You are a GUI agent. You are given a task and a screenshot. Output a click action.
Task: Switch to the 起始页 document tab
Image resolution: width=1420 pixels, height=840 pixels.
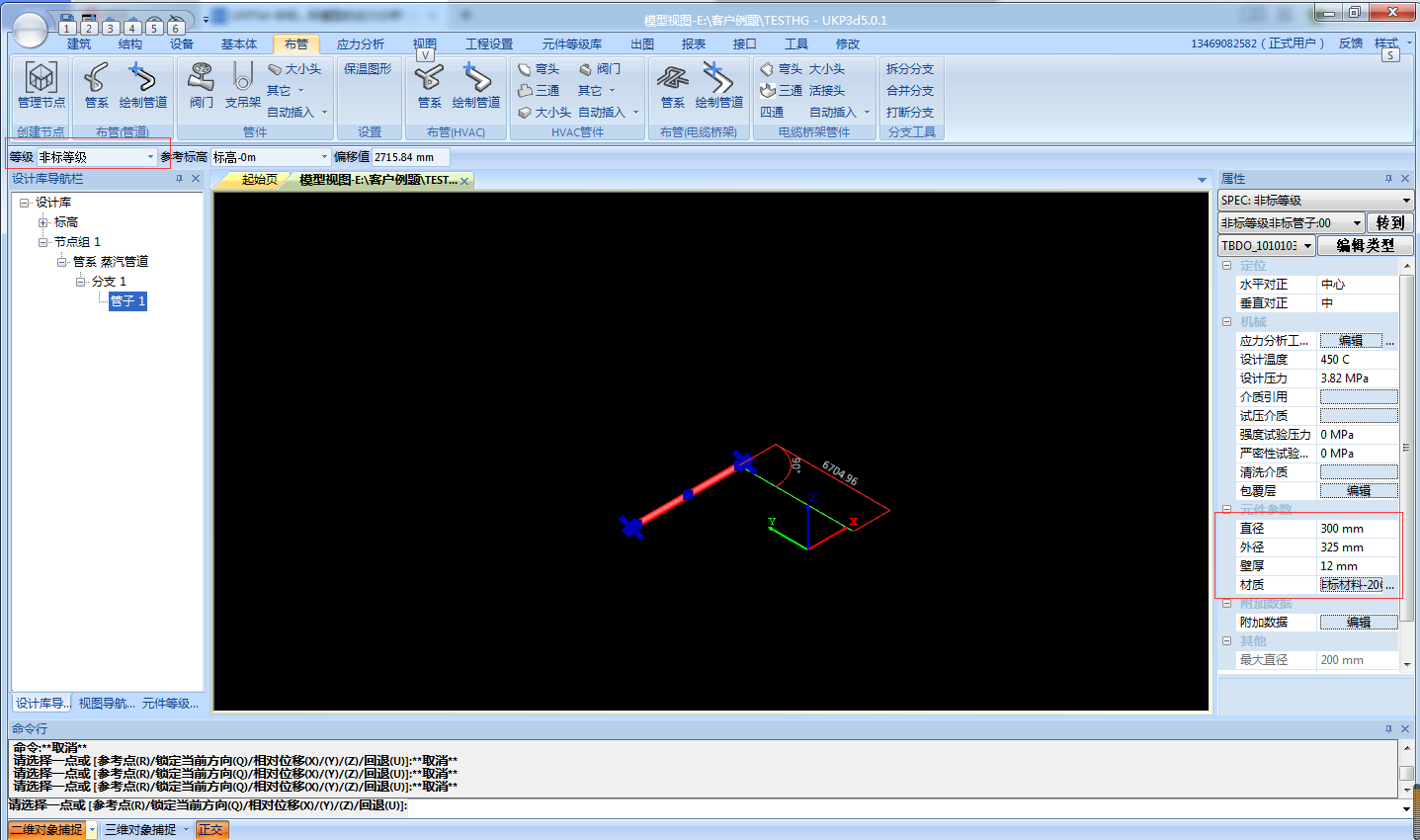259,180
